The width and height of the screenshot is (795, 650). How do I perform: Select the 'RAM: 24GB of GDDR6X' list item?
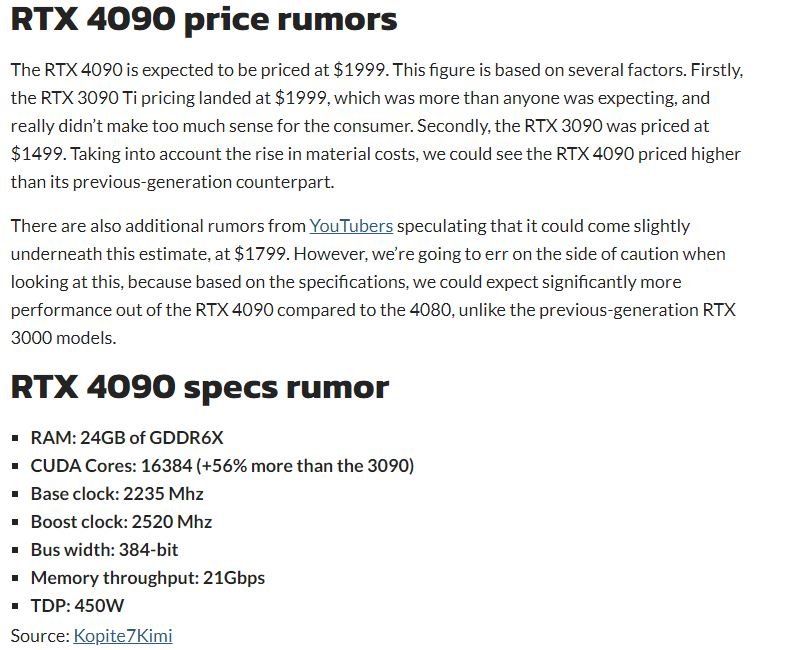[127, 438]
